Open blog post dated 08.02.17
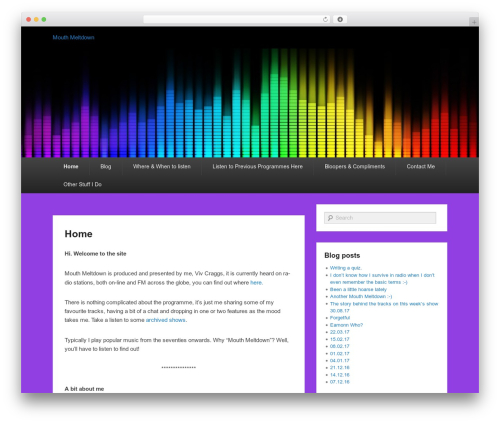 click(340, 346)
